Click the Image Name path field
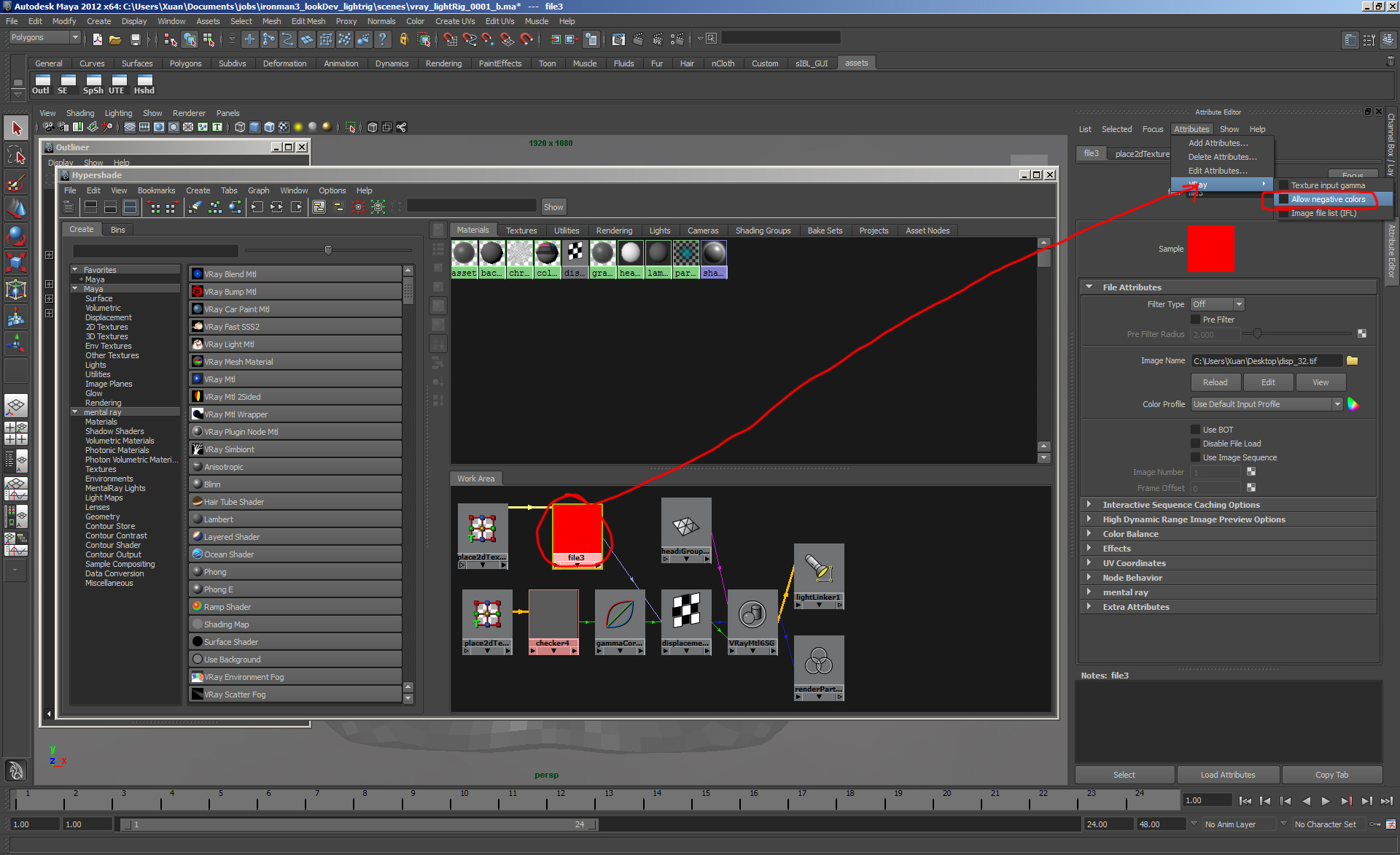The height and width of the screenshot is (855, 1400). [1266, 360]
